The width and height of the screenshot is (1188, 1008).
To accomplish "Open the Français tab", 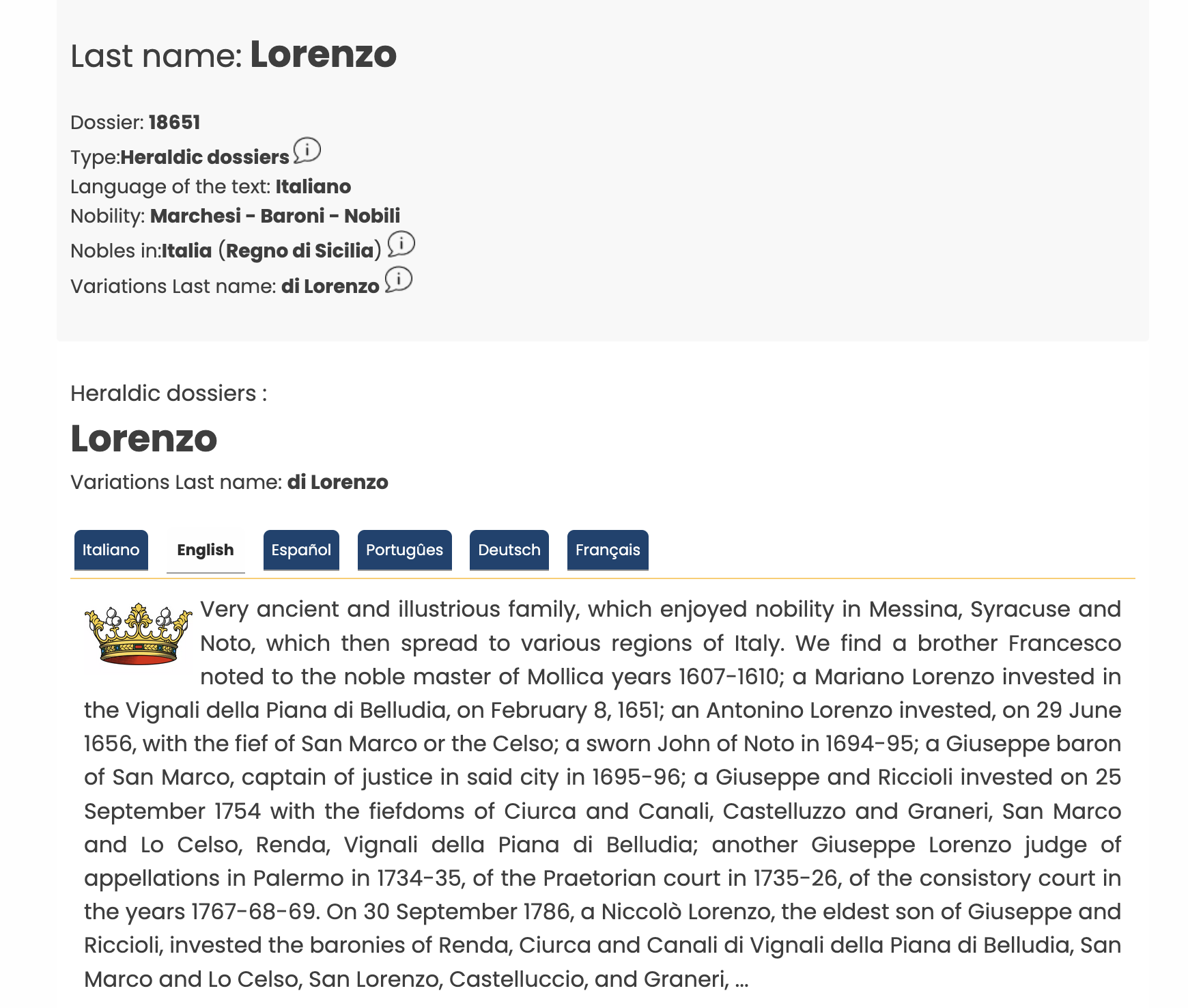I will [608, 550].
